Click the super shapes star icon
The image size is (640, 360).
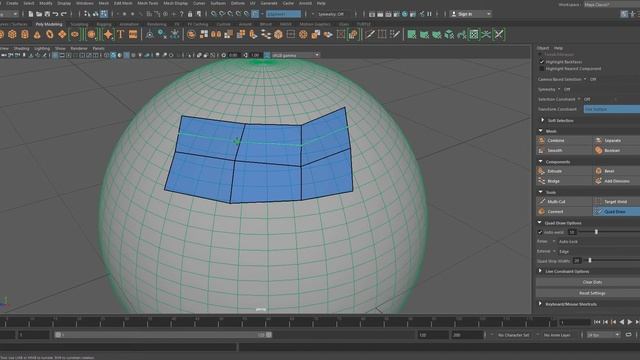click(108, 35)
